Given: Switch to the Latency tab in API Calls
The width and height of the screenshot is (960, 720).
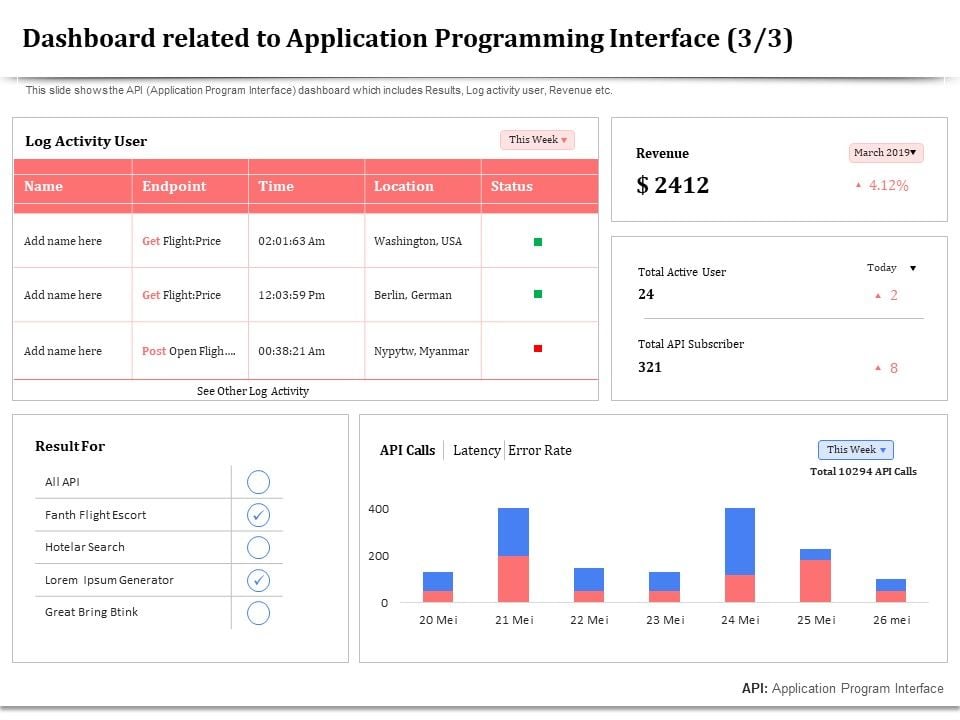Looking at the screenshot, I should [477, 450].
